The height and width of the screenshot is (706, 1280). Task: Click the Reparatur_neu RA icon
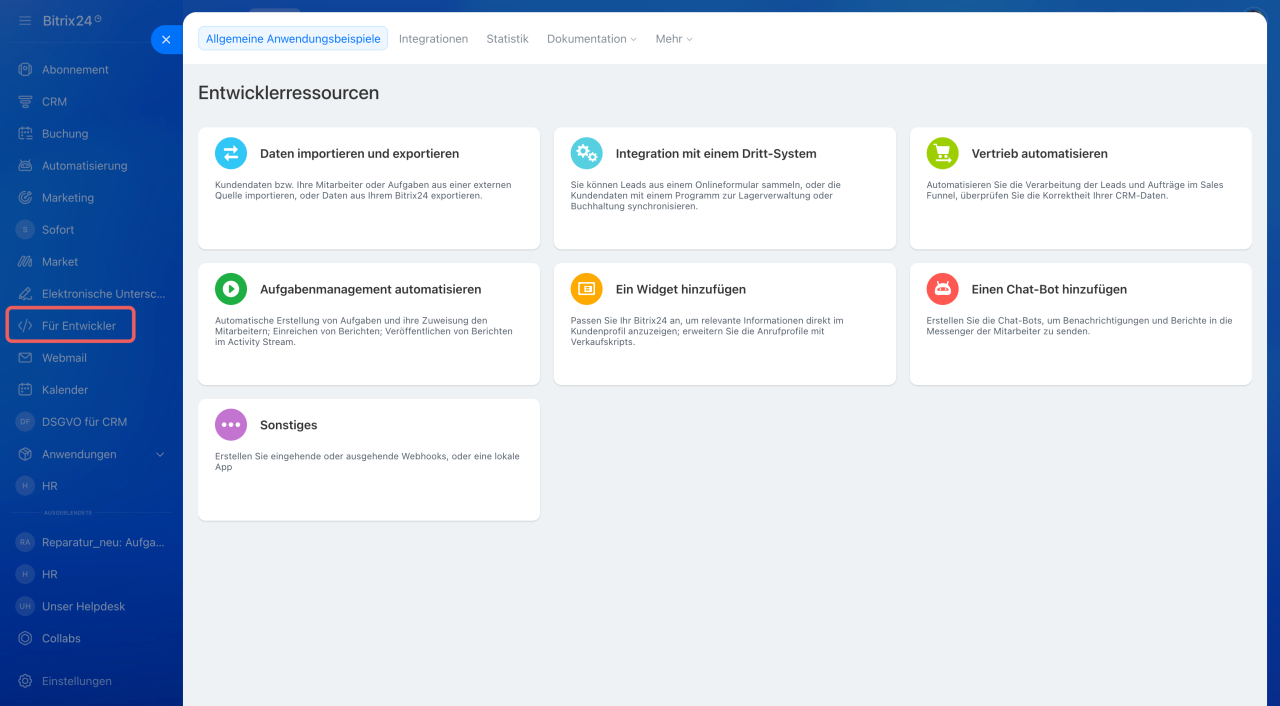(25, 542)
